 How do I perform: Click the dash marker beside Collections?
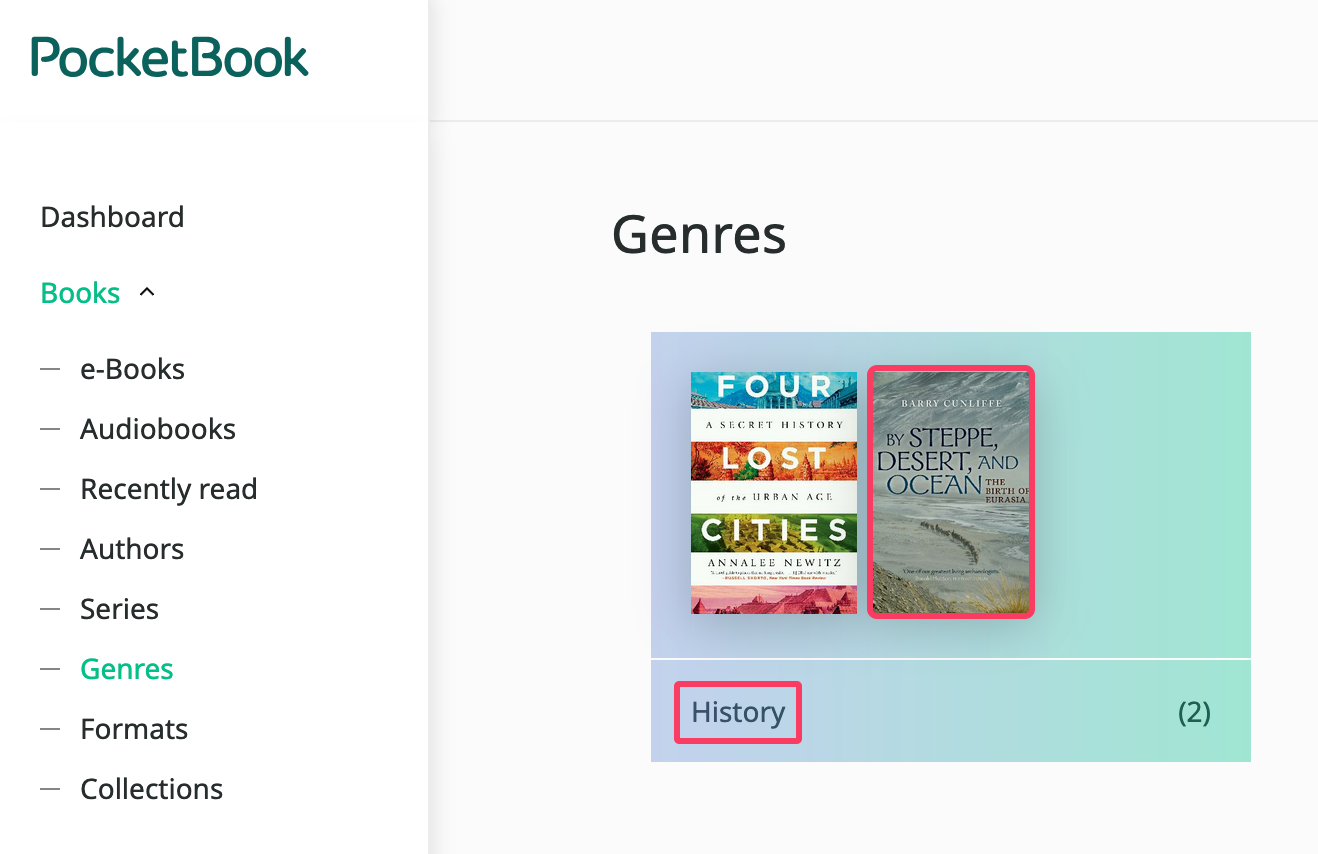pos(50,789)
